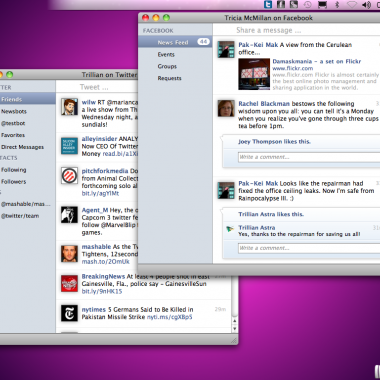Click alleyinsider's avatar in Twitter window
The image size is (380, 380).
coord(69,146)
